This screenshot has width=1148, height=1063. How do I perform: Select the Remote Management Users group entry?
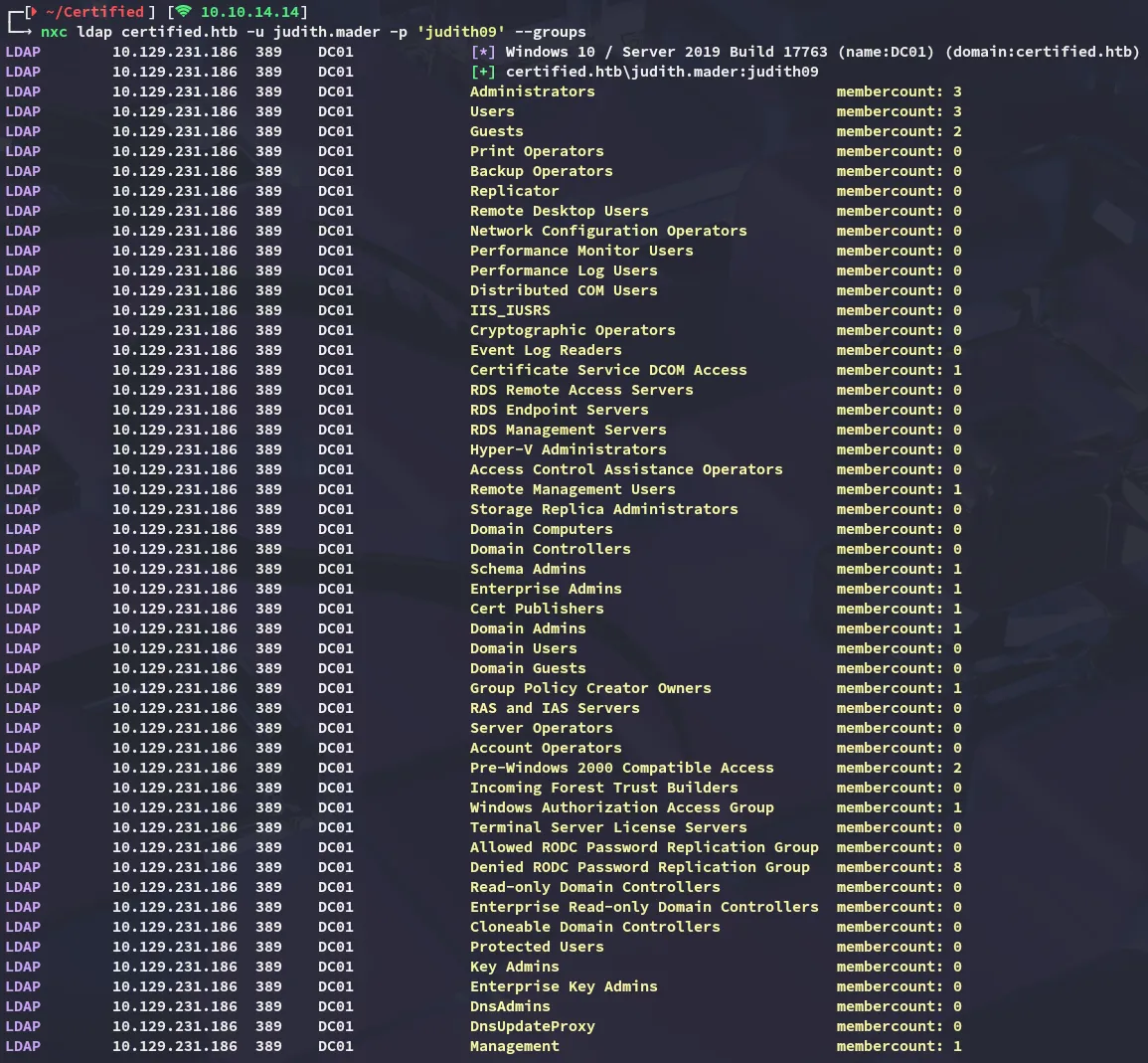[573, 489]
